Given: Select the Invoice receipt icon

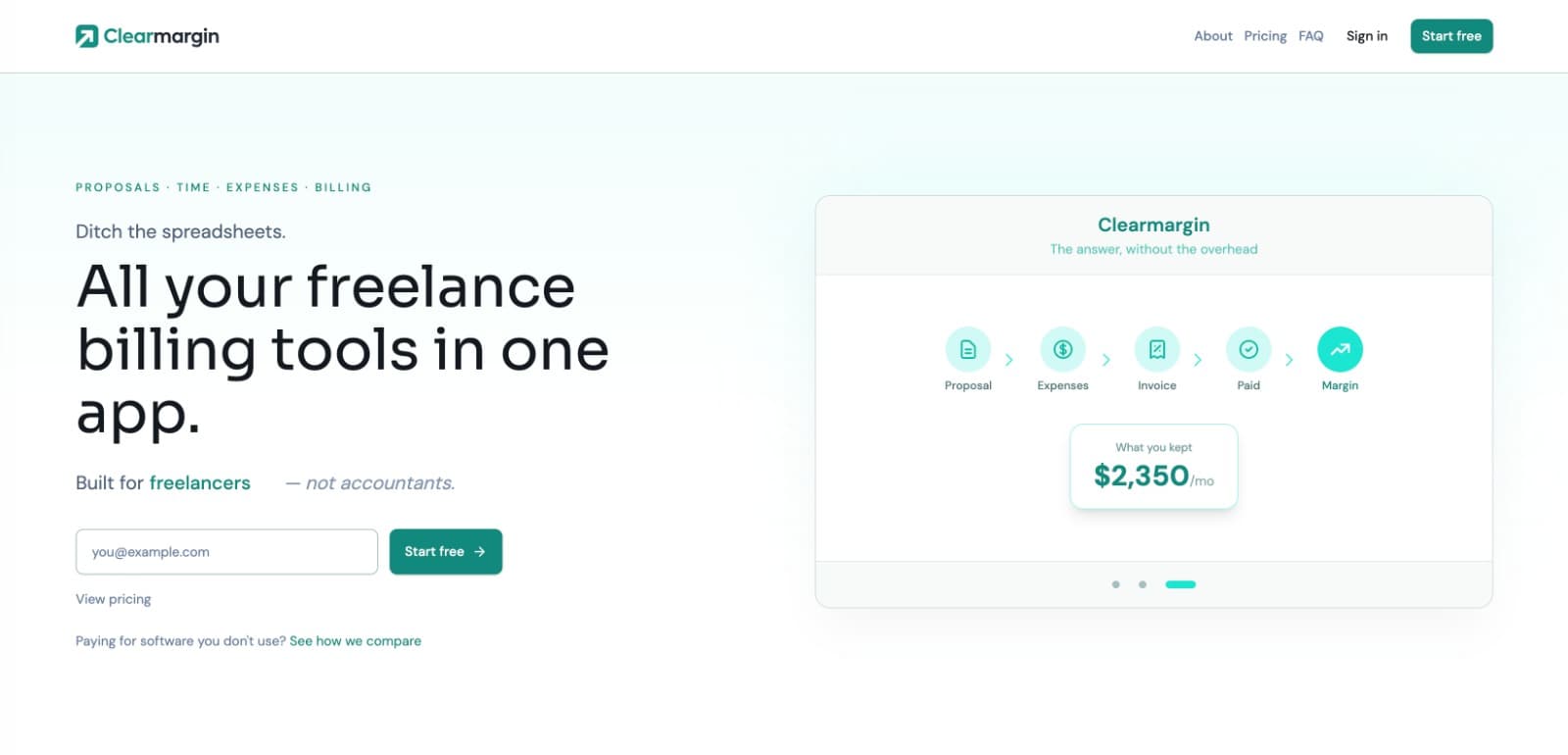Looking at the screenshot, I should 1156,350.
